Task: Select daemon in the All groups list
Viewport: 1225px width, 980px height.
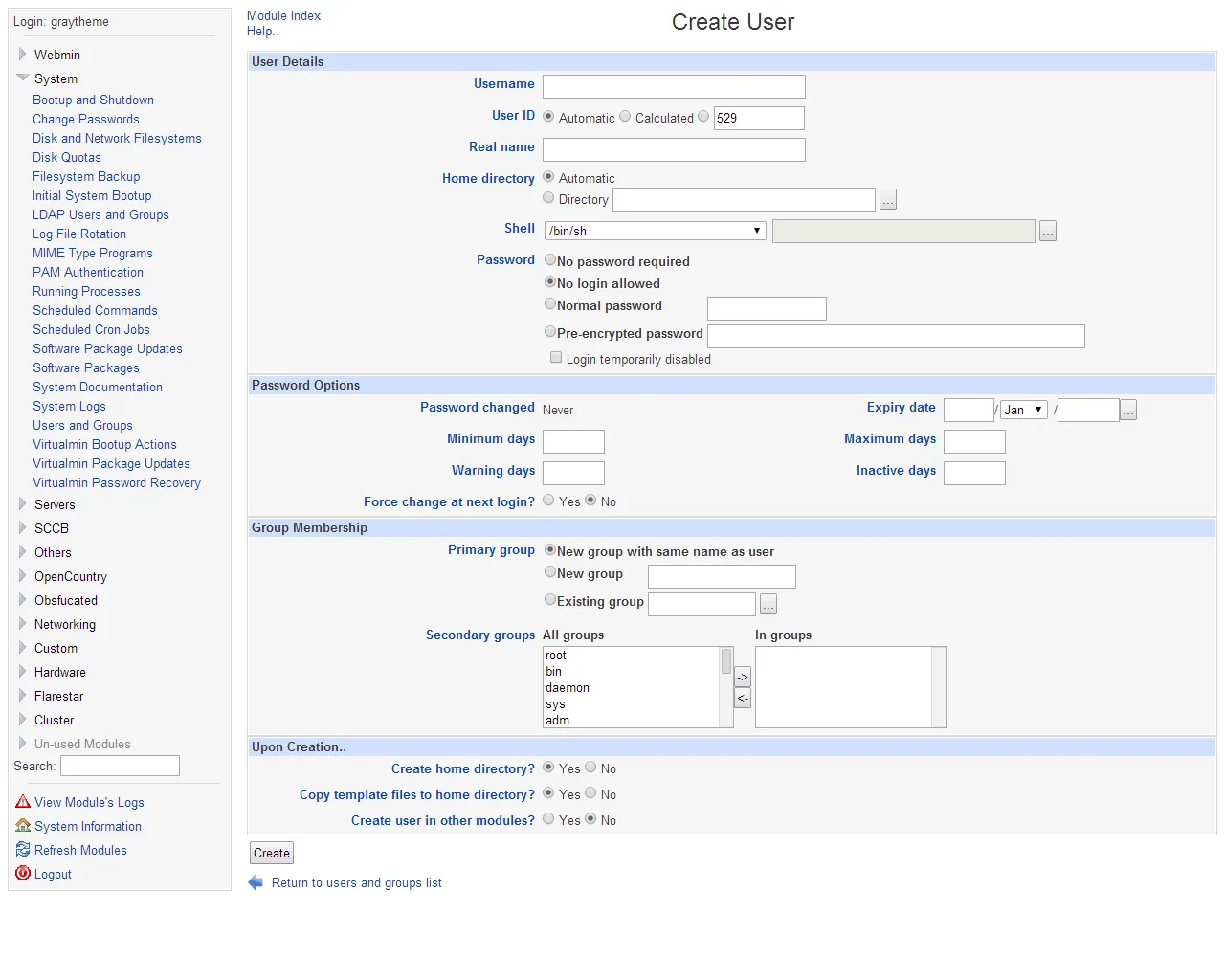Action: click(x=568, y=687)
